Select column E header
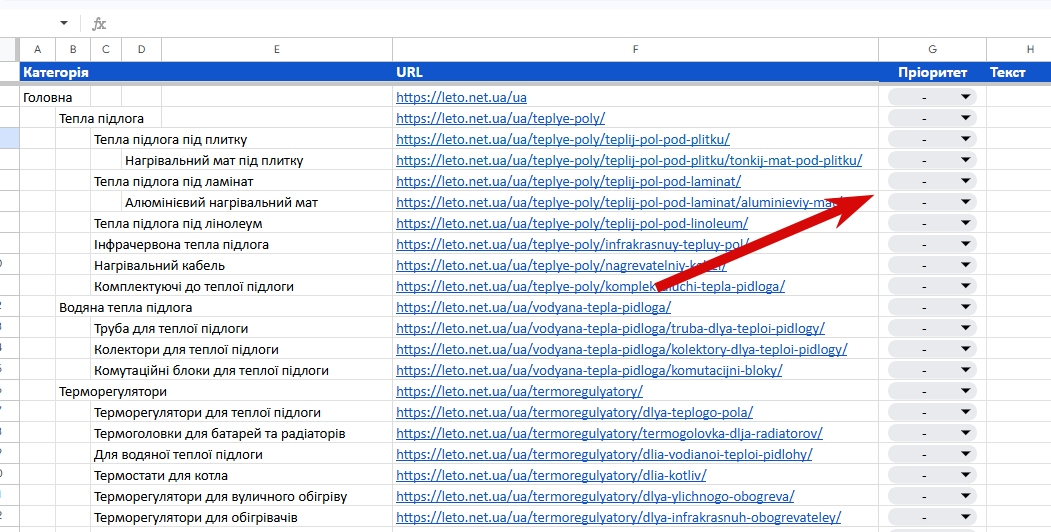 pyautogui.click(x=277, y=49)
